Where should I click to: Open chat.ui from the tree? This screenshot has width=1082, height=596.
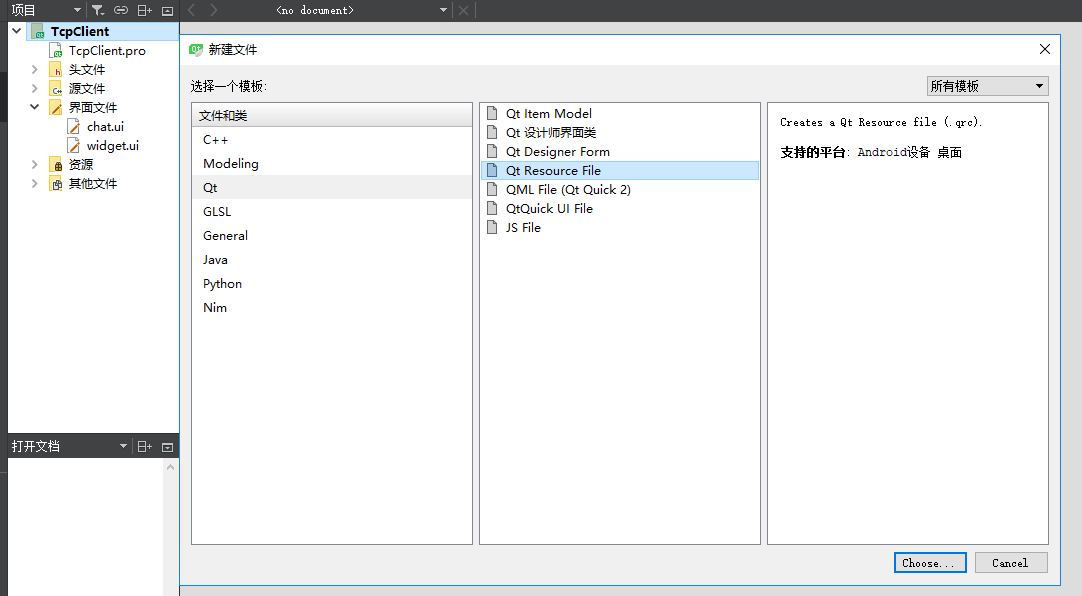coord(105,126)
